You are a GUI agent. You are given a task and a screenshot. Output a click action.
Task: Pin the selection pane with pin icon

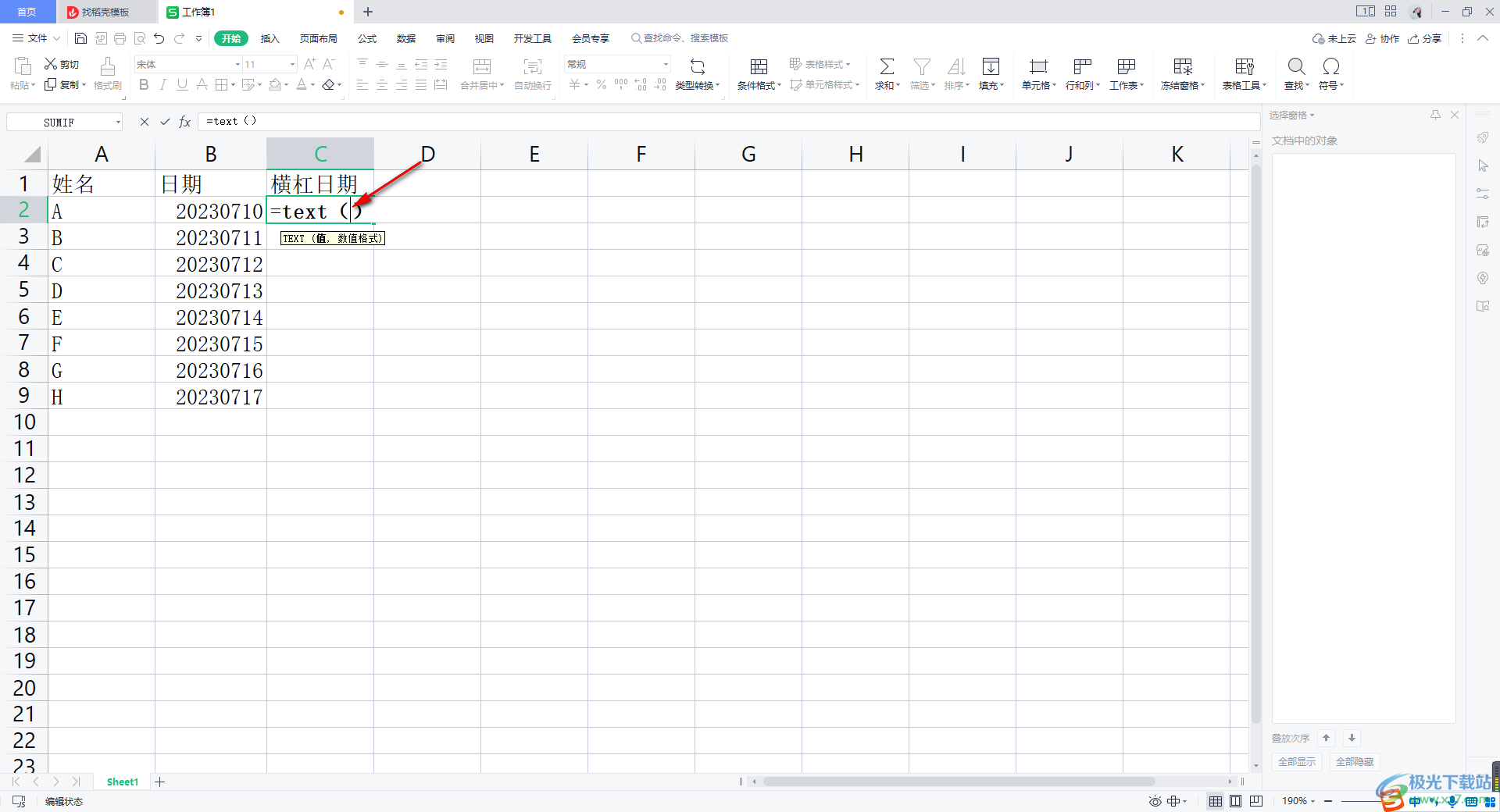1435,115
